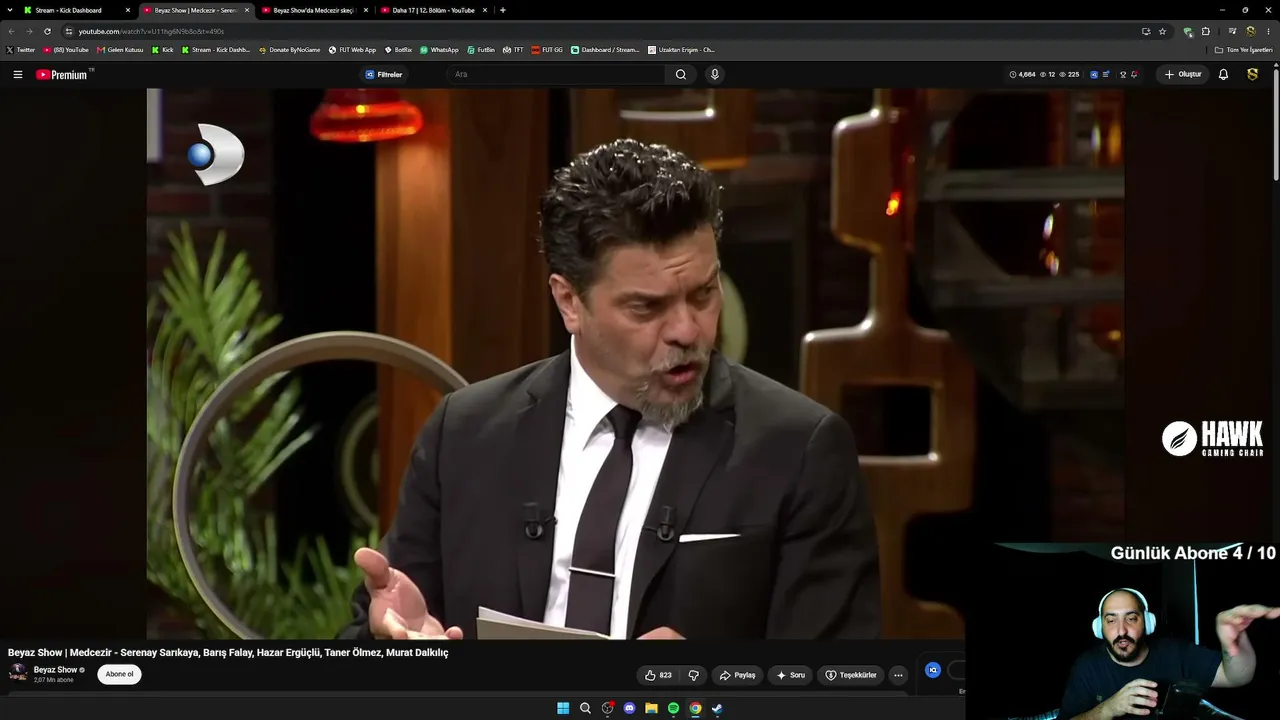Open the Windows Start menu
This screenshot has height=720, width=1280.
(x=563, y=708)
